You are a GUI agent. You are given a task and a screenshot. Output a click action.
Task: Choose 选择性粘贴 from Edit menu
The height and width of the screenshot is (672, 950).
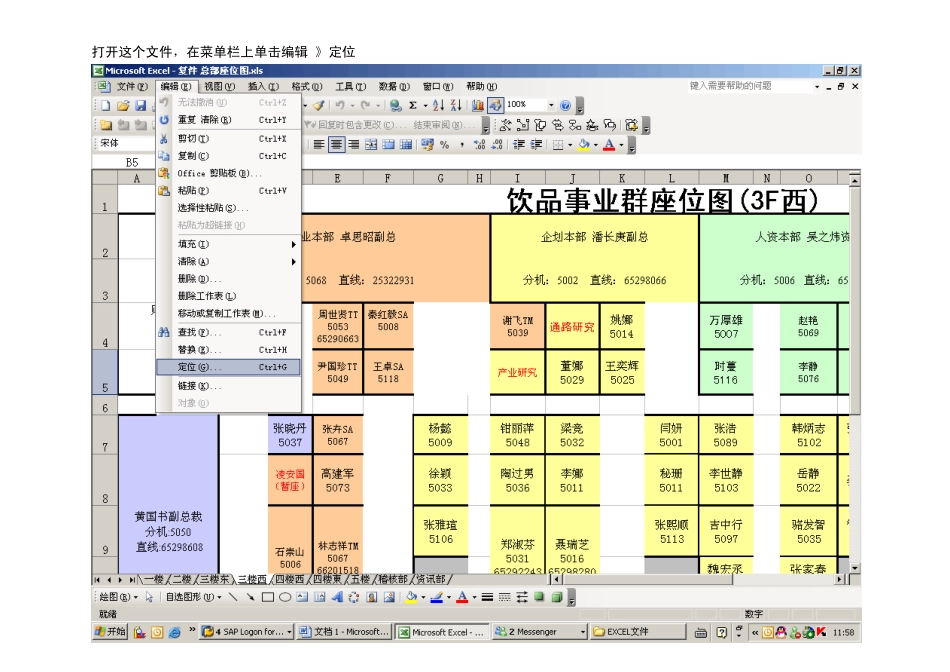(228, 208)
